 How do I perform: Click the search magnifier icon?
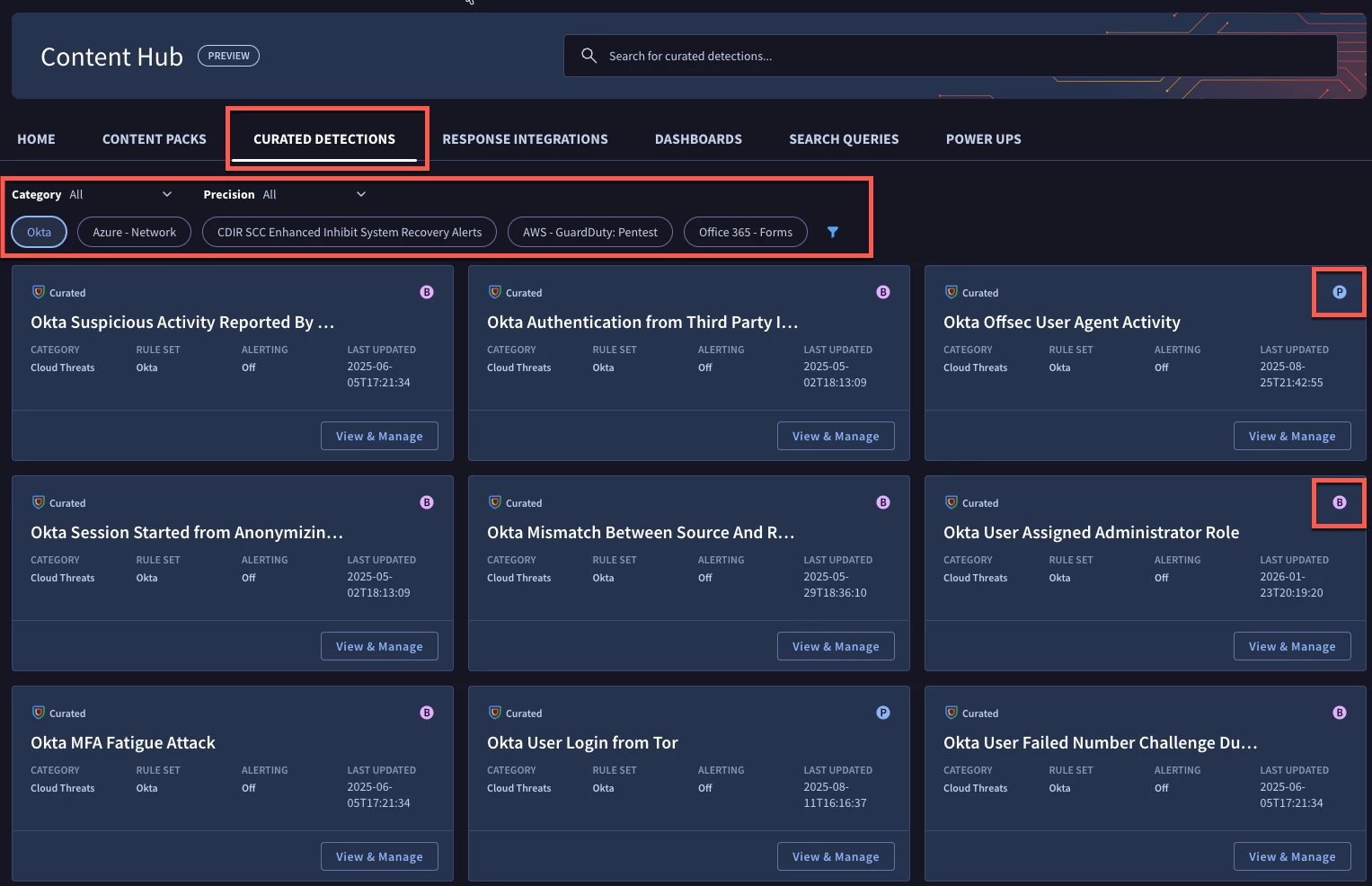click(589, 56)
